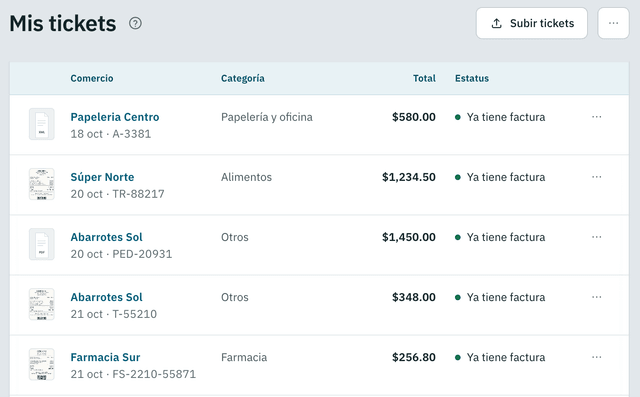The image size is (640, 397).
Task: Select the Papelería y oficina category cell
Action: [267, 117]
